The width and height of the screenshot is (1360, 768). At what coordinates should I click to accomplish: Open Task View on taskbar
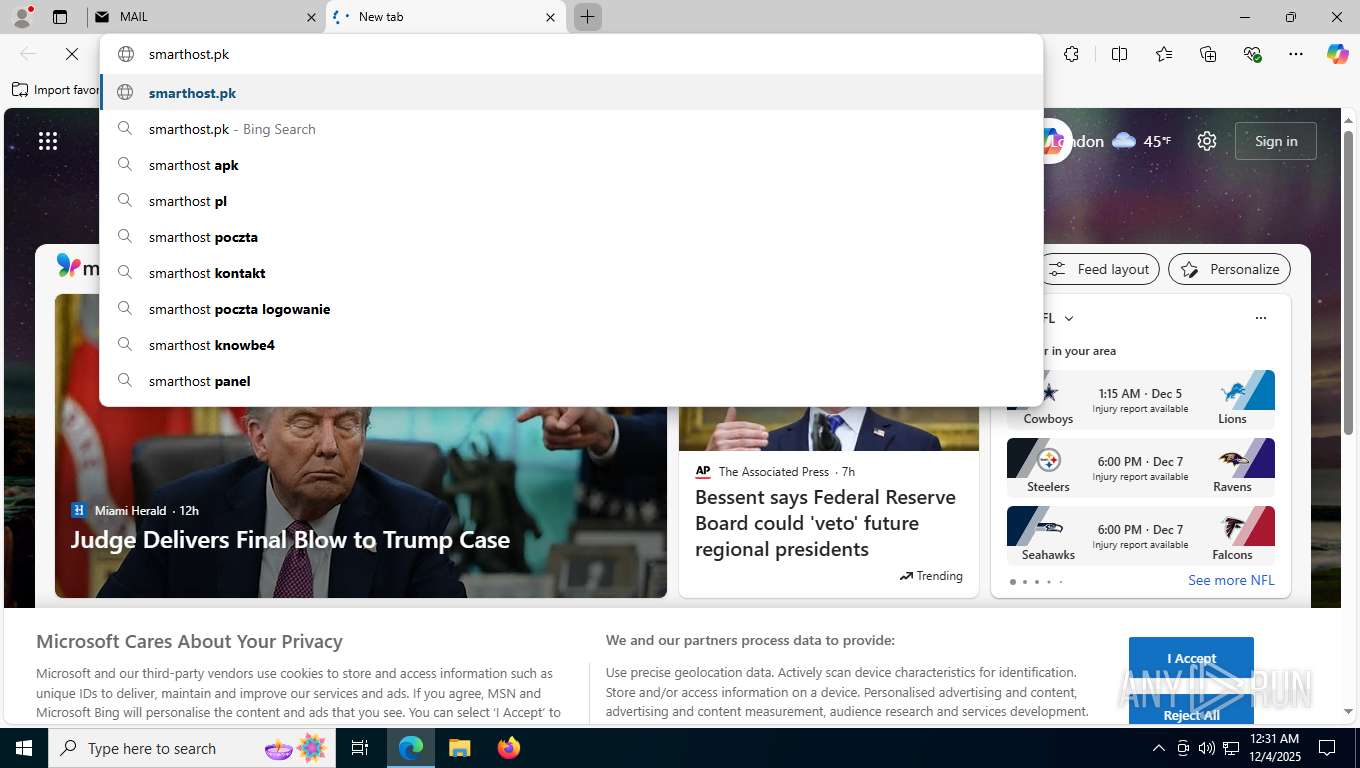(x=360, y=748)
